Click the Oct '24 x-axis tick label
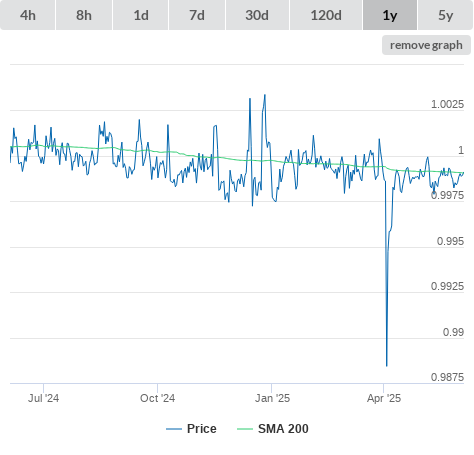Viewport: 474px width, 455px height. point(157,398)
